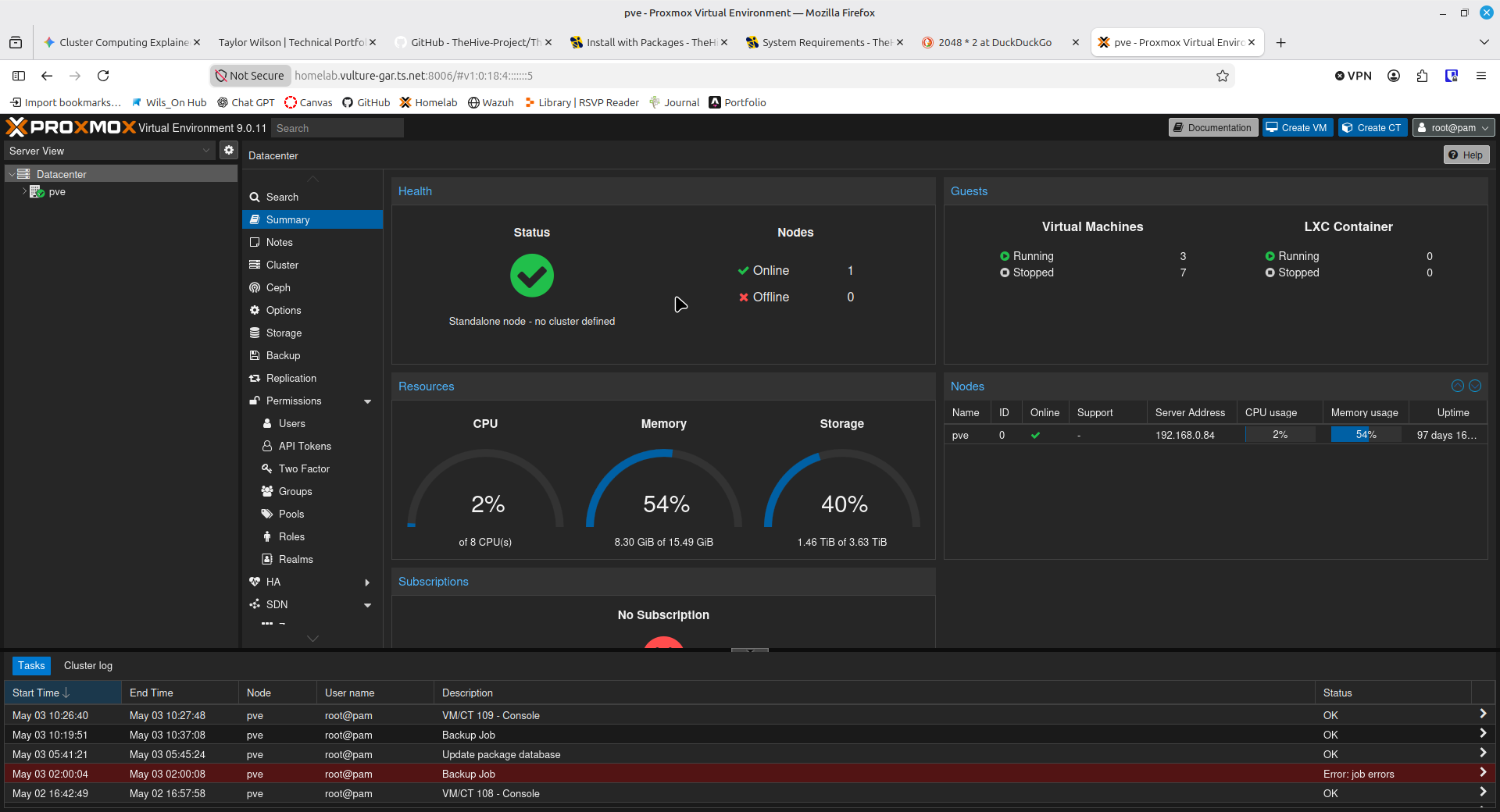Viewport: 1500px width, 812px height.
Task: Open the GitHub bookmark
Action: pyautogui.click(x=366, y=102)
